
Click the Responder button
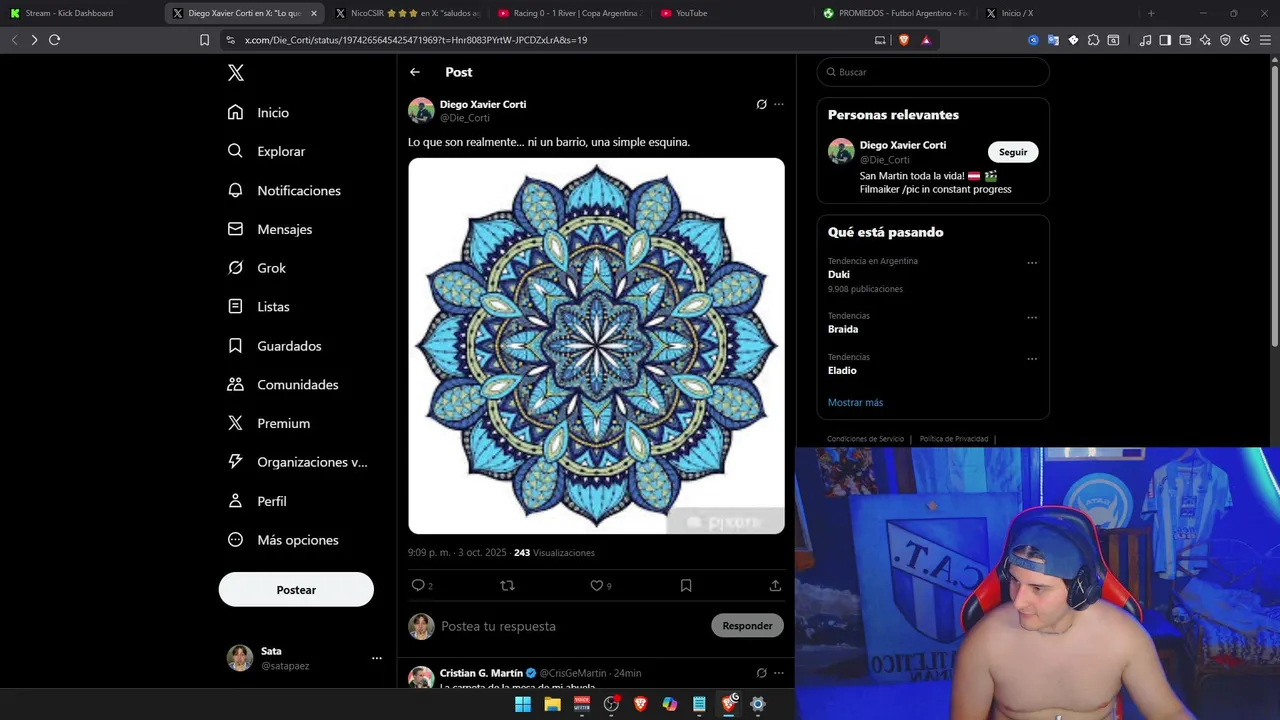tap(747, 626)
